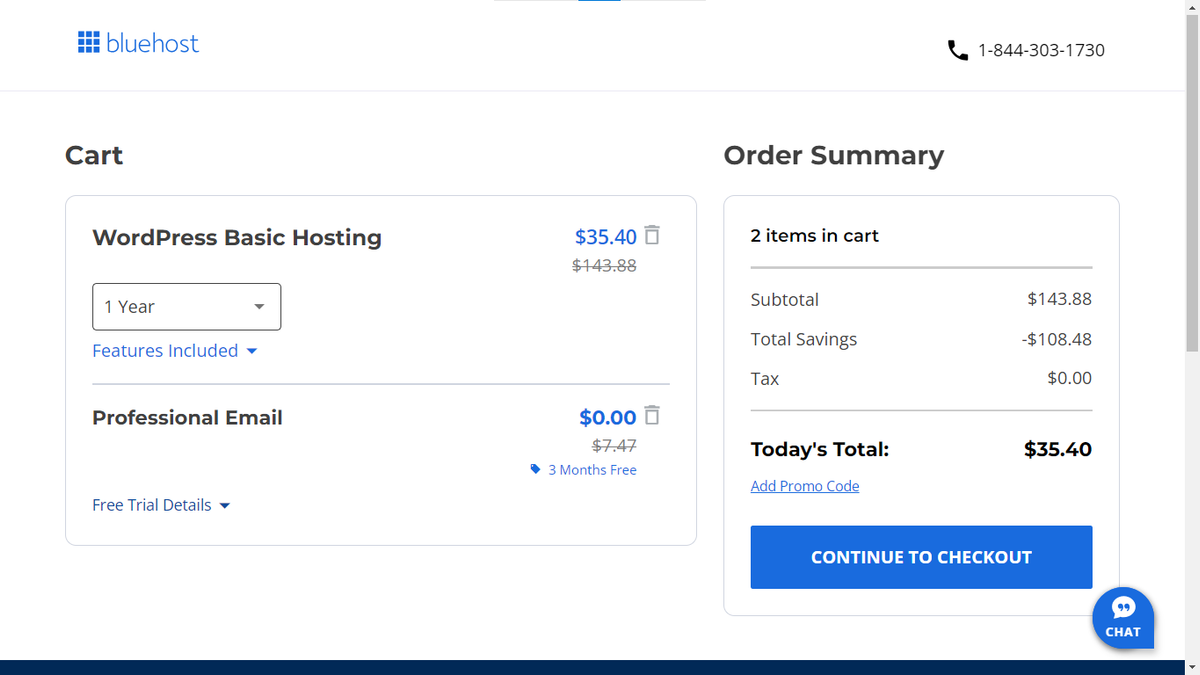Click the Bluehost grid logo icon

pos(88,43)
